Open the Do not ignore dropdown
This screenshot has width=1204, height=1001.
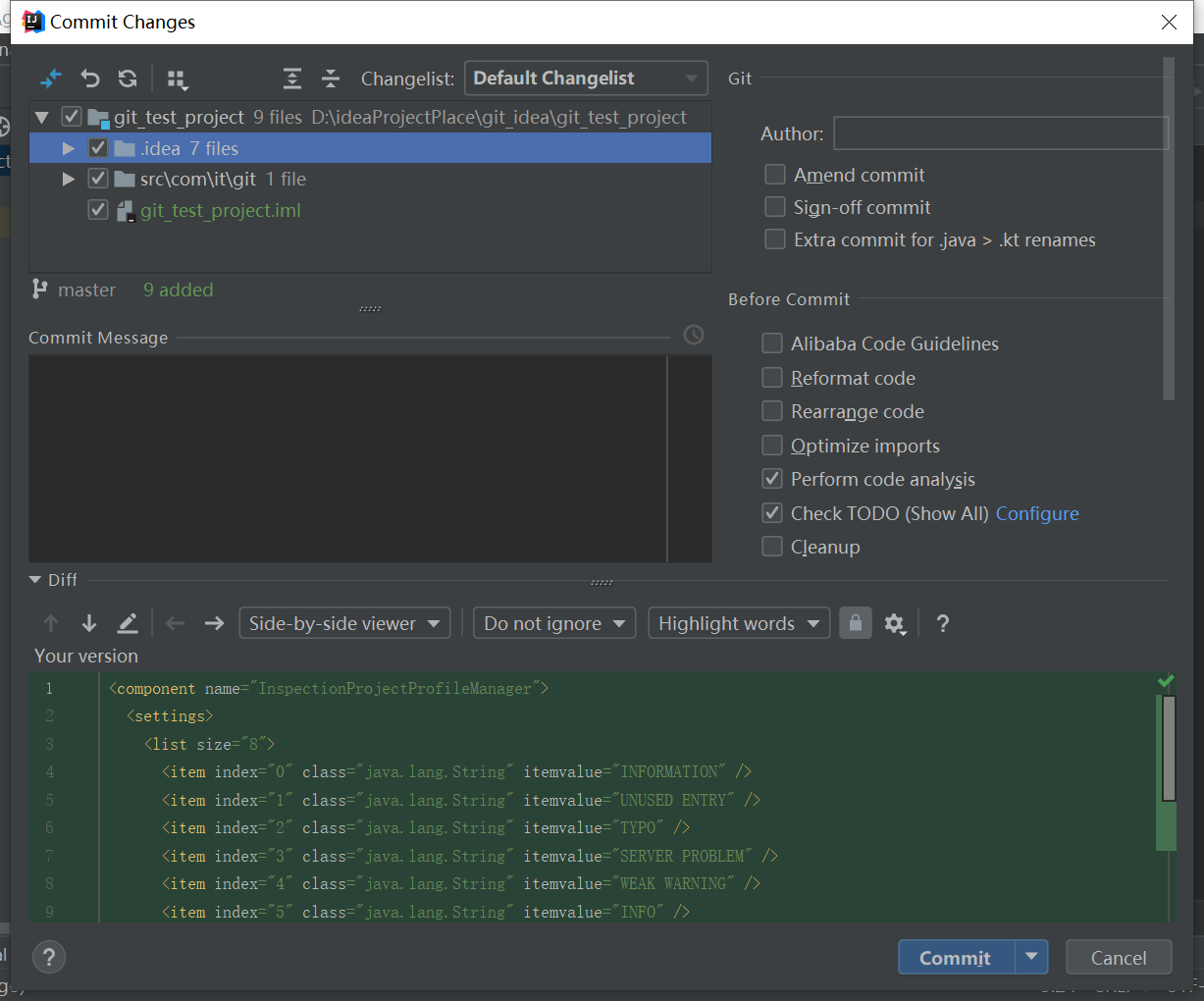click(x=554, y=623)
